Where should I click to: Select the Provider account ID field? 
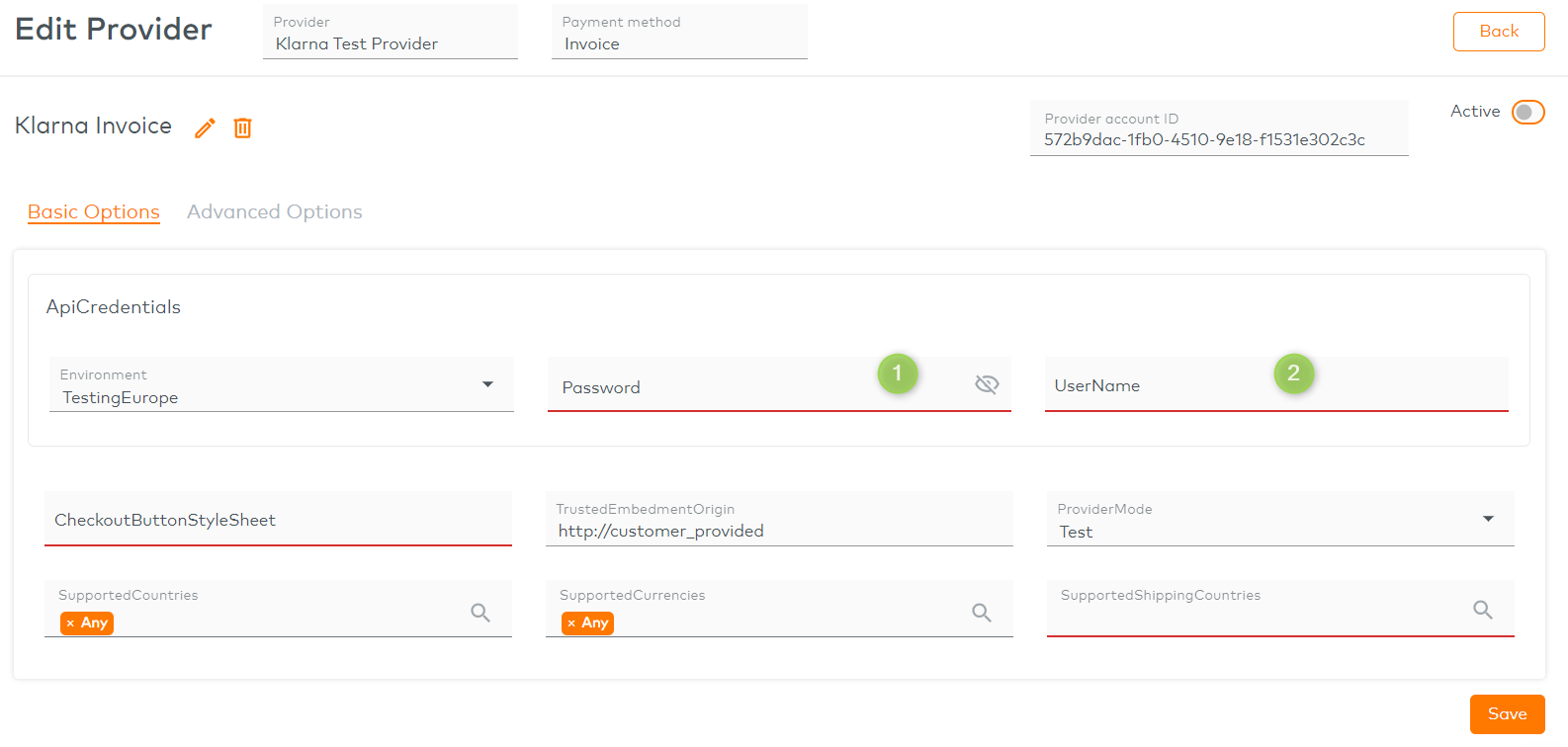(1219, 128)
